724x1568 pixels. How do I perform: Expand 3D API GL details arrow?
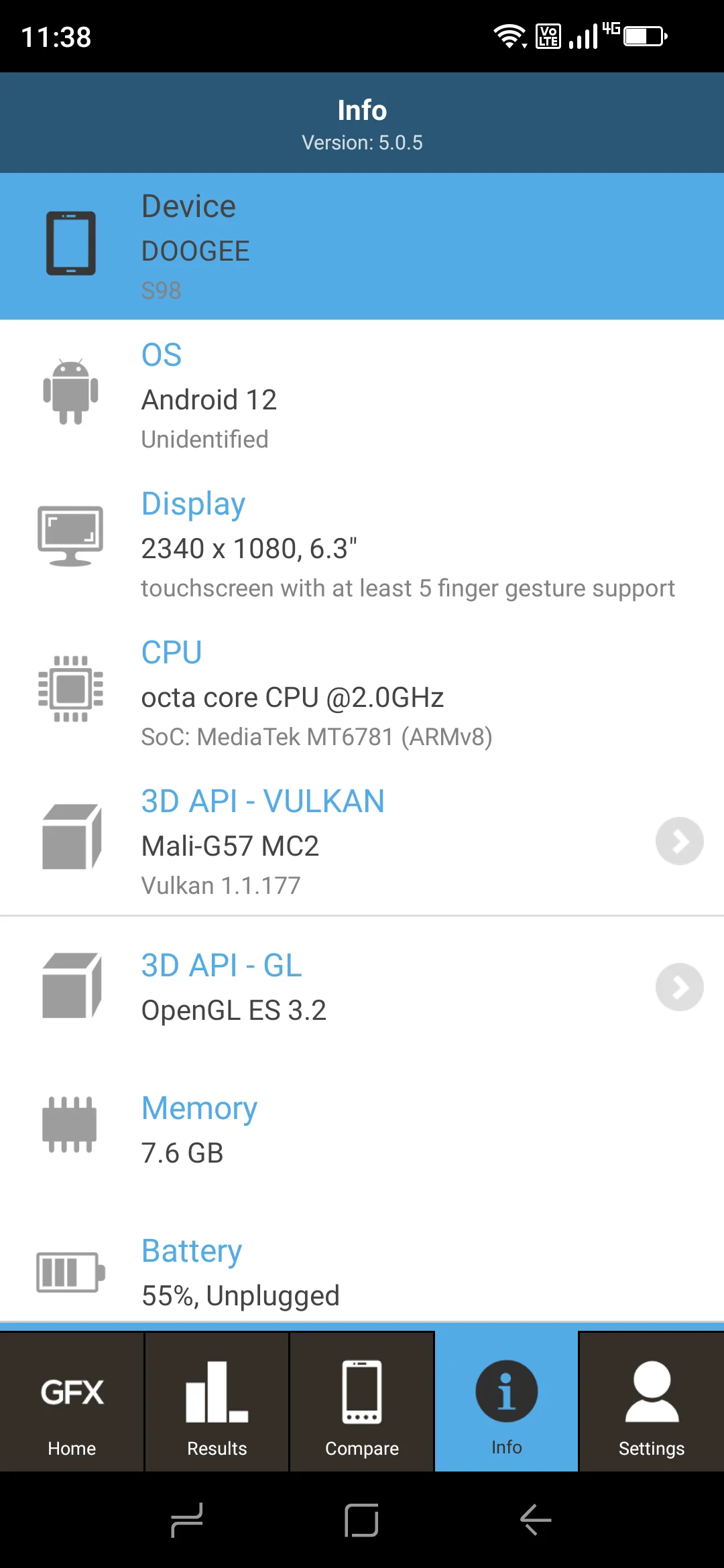(679, 987)
